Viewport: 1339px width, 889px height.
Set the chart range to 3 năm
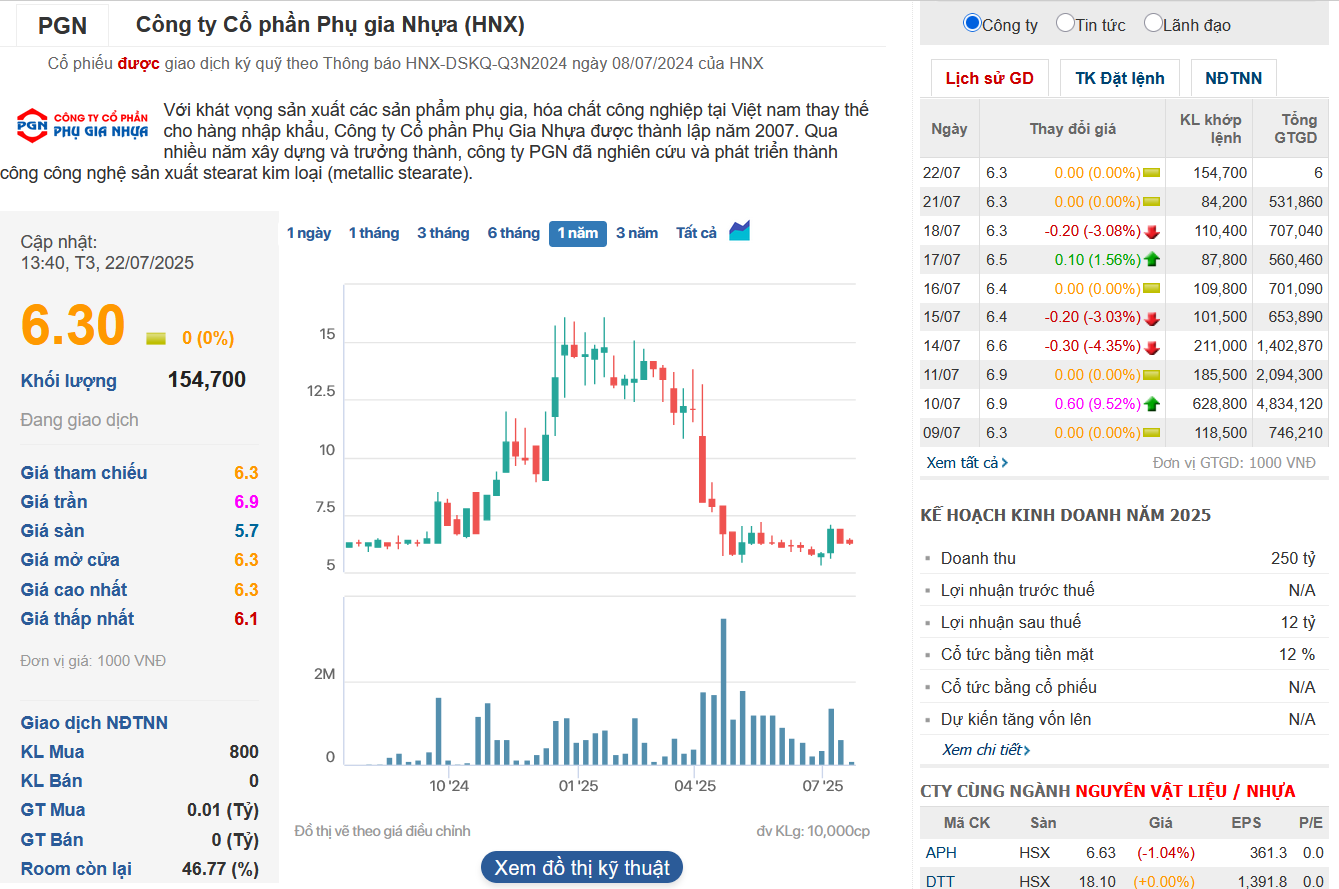click(637, 233)
